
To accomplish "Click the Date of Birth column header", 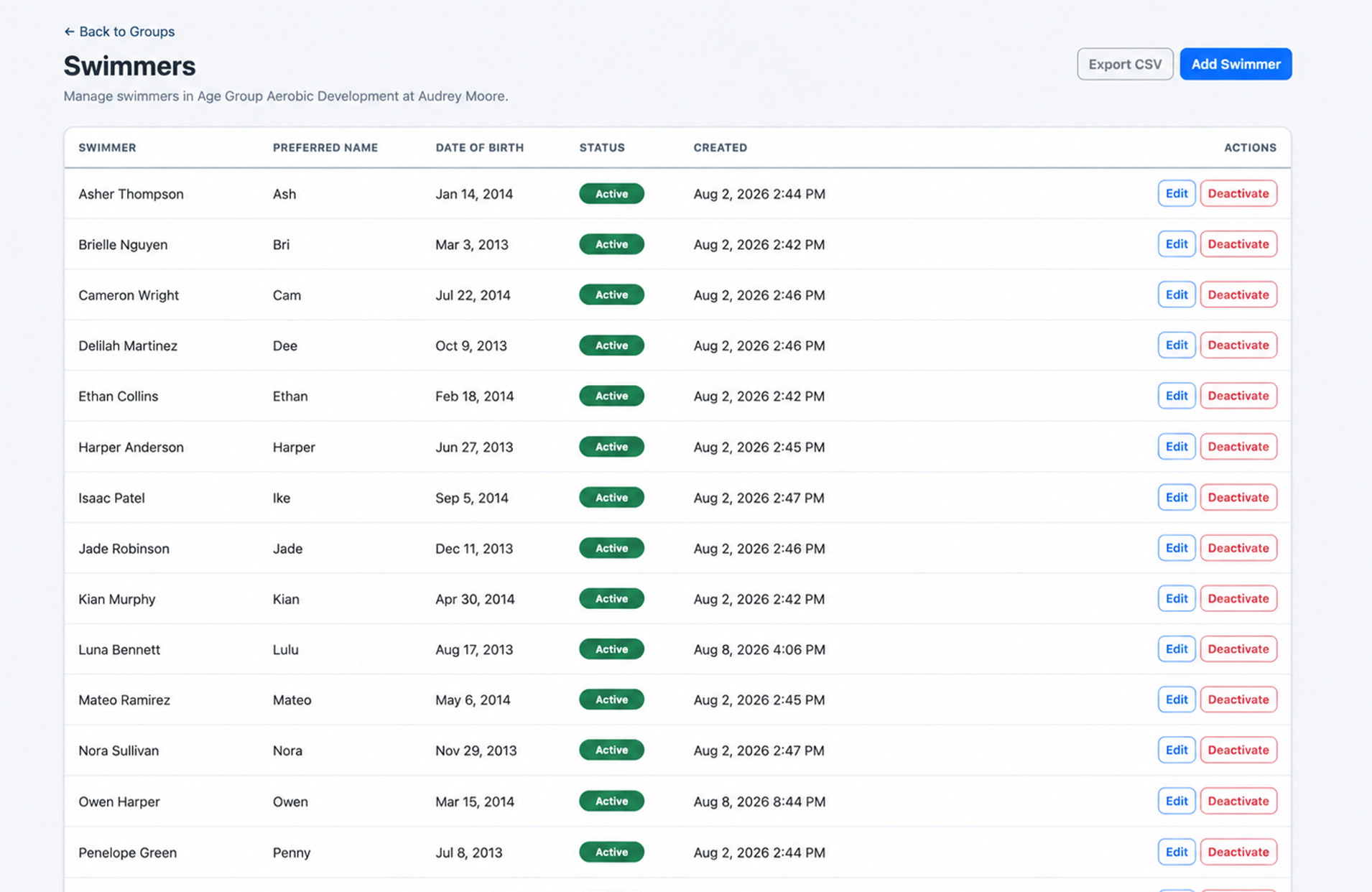I will click(480, 147).
